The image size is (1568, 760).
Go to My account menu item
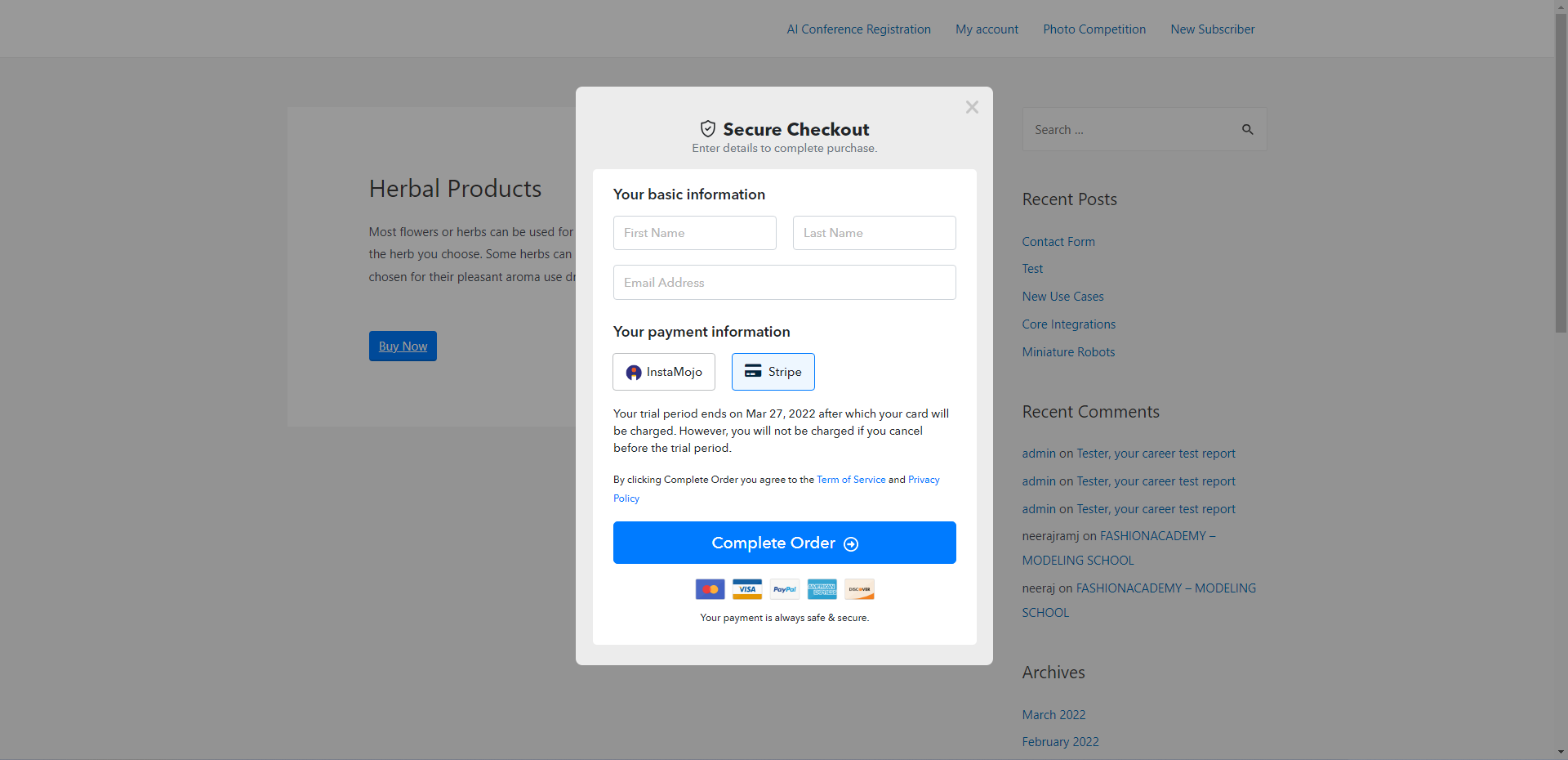987,29
